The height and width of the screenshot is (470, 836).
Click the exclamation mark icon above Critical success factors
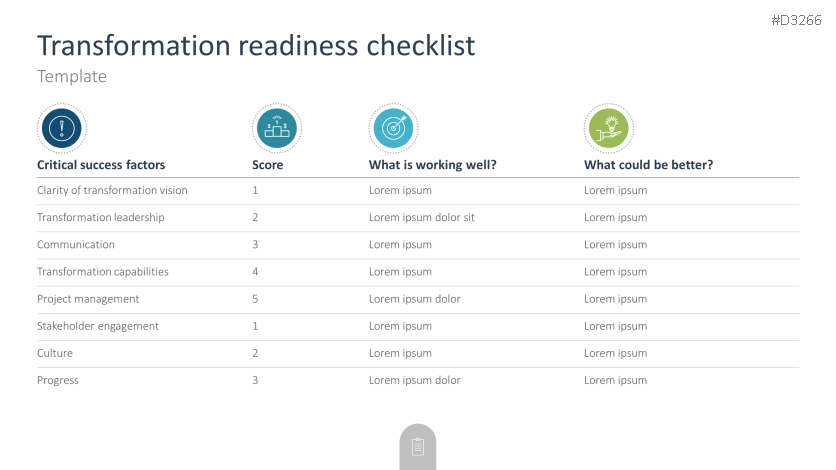pos(62,127)
